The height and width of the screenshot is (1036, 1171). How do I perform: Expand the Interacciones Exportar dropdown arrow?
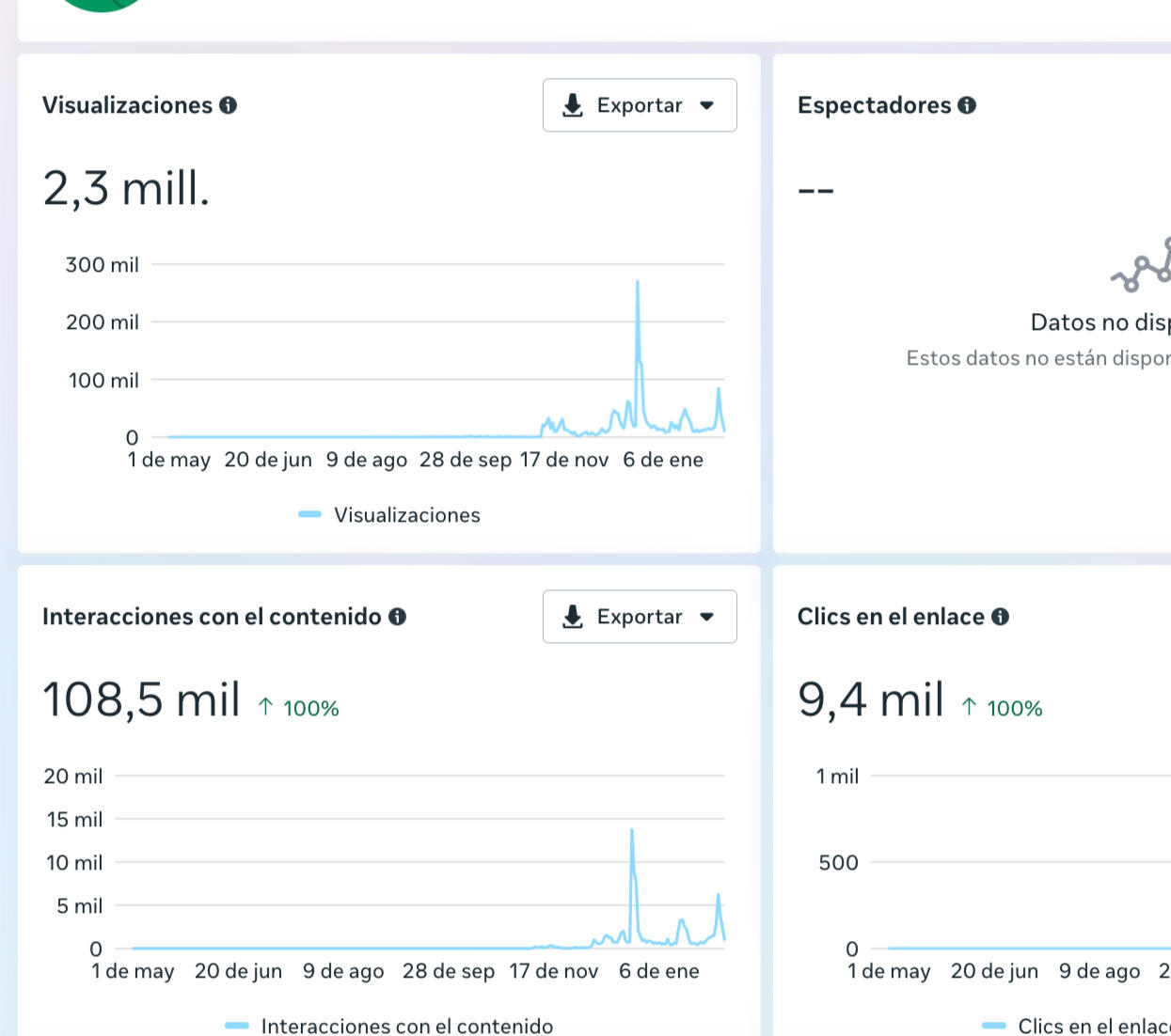pyautogui.click(x=707, y=617)
